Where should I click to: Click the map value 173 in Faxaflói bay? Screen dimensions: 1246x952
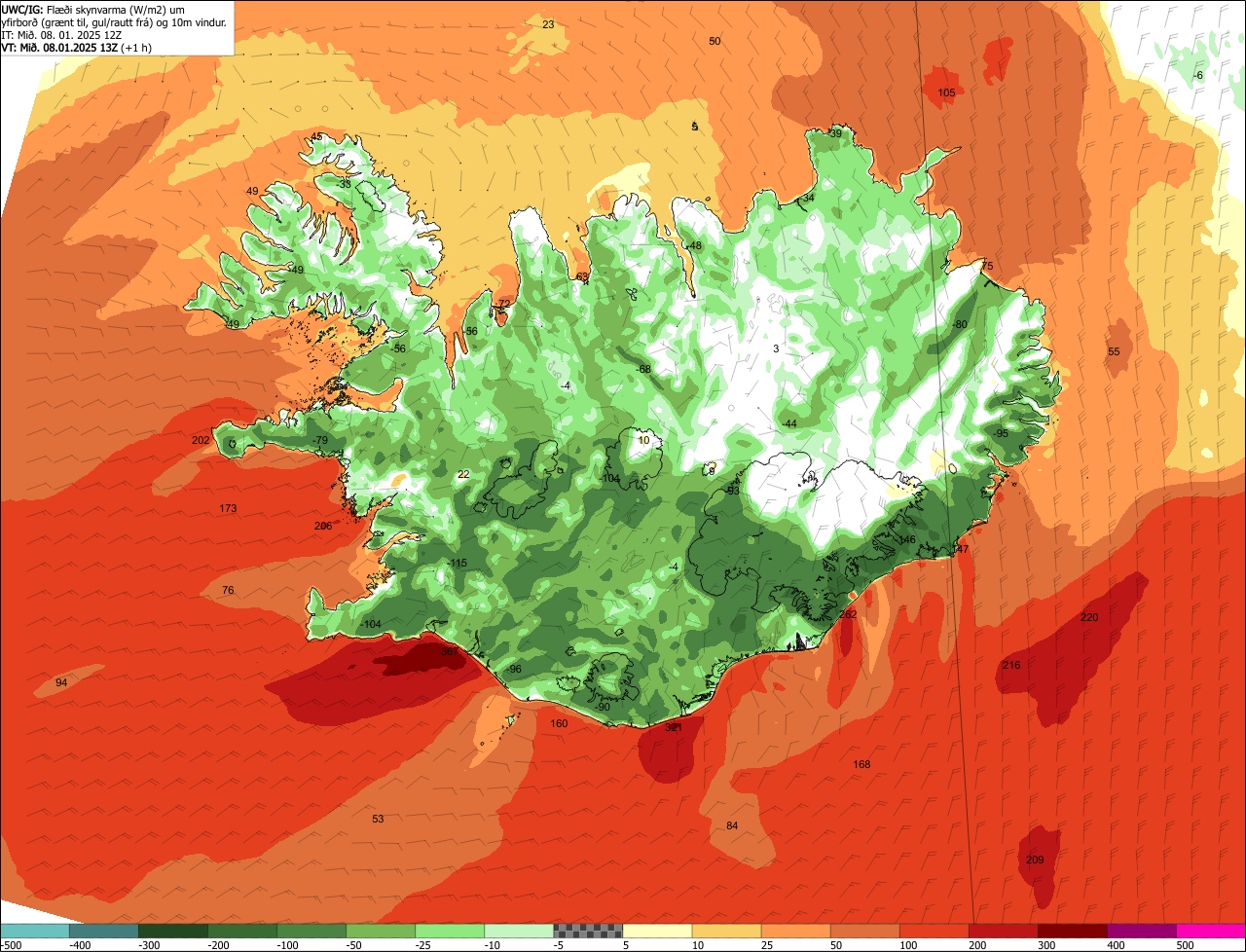click(228, 508)
